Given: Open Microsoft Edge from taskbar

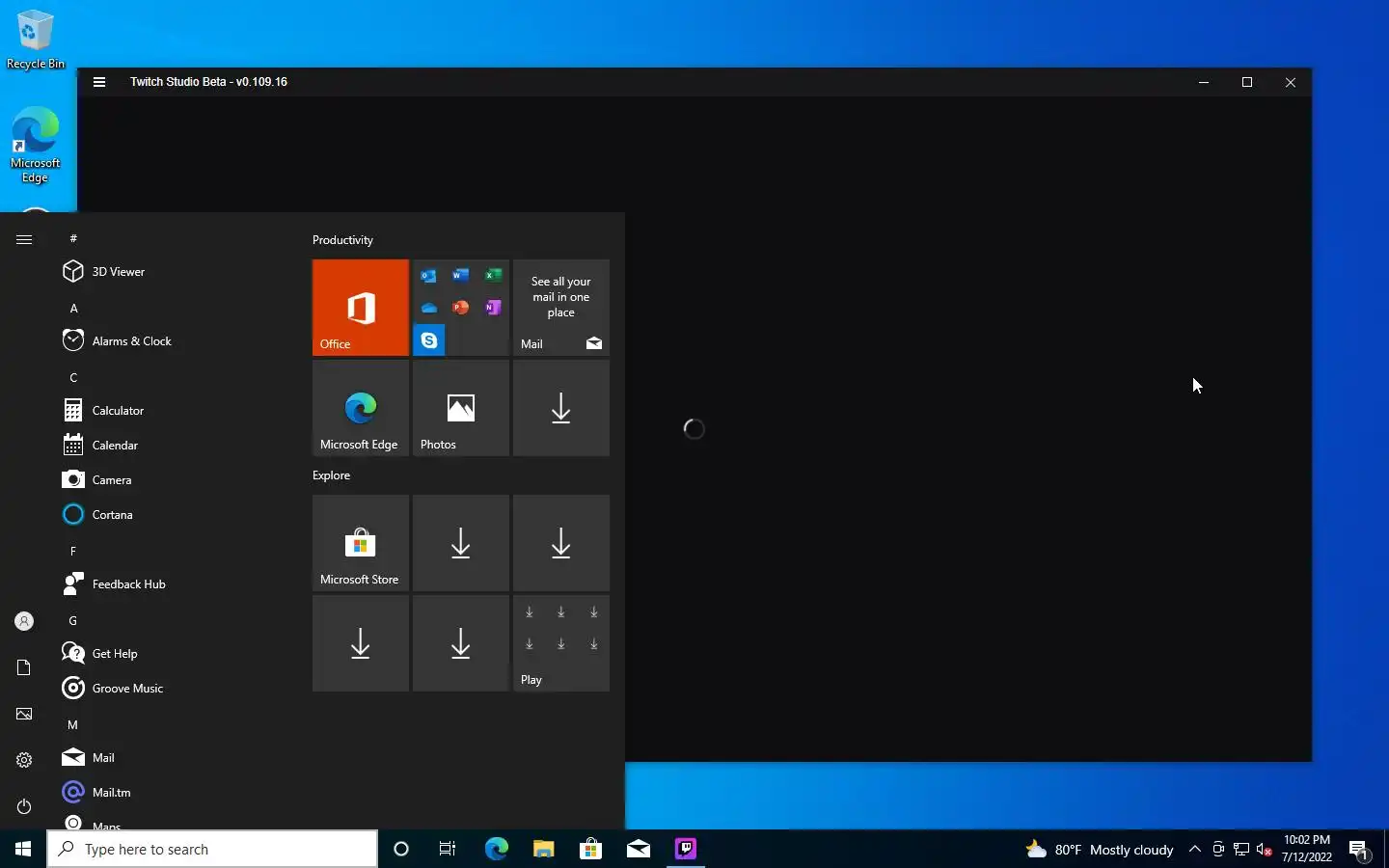Looking at the screenshot, I should 496,849.
